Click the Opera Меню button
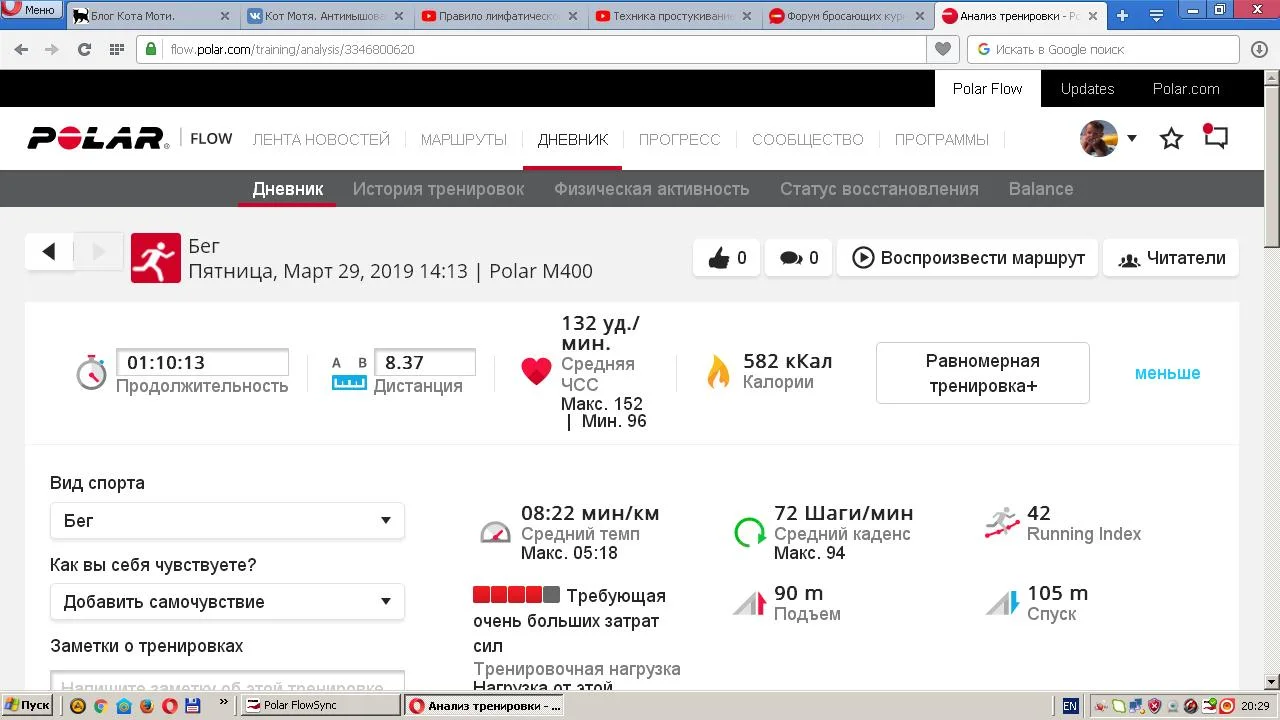 (x=30, y=10)
